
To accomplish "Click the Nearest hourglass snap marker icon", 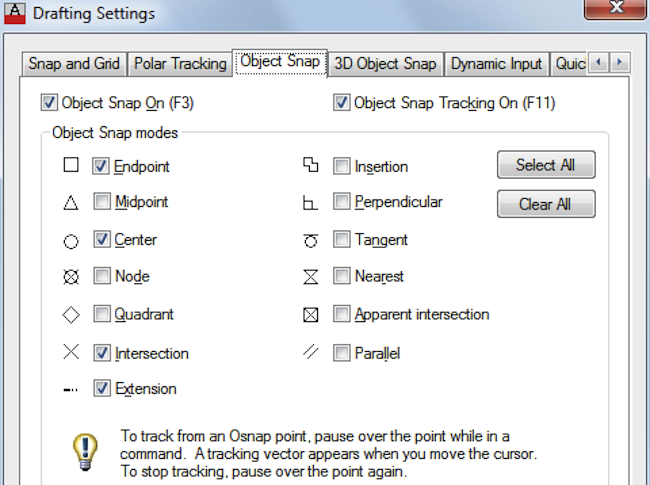I will [310, 277].
